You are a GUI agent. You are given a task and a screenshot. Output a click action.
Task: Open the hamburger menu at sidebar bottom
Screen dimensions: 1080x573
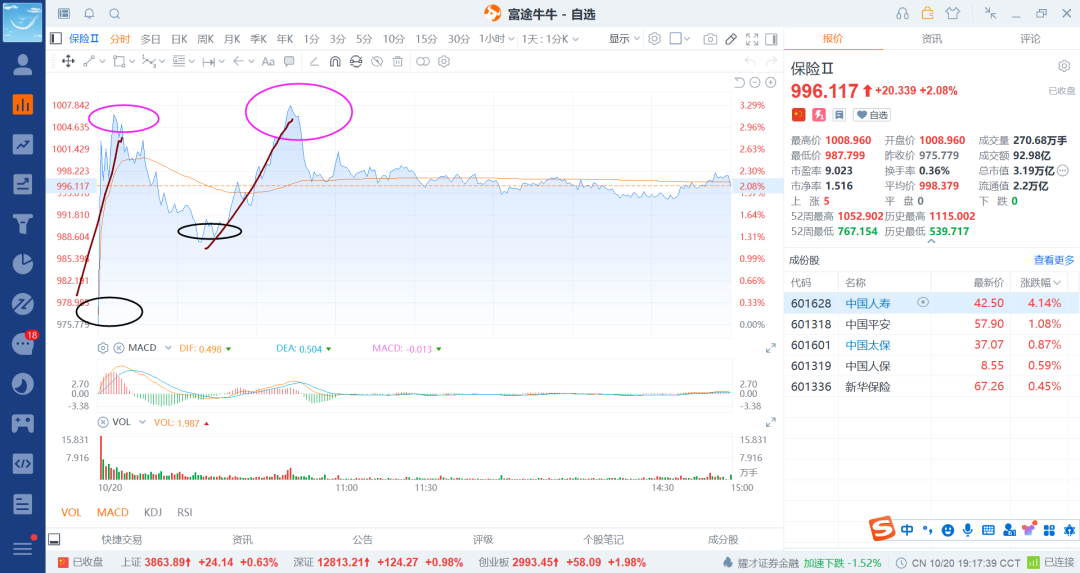click(23, 548)
